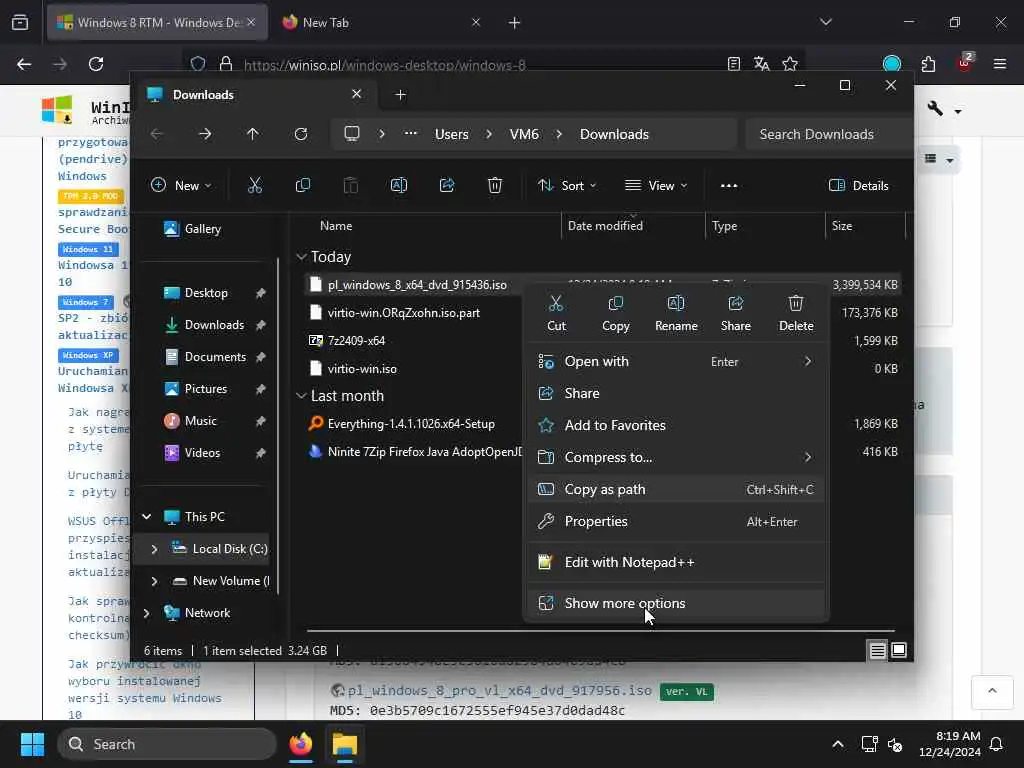Click Show more options
This screenshot has height=768, width=1024.
[x=675, y=603]
